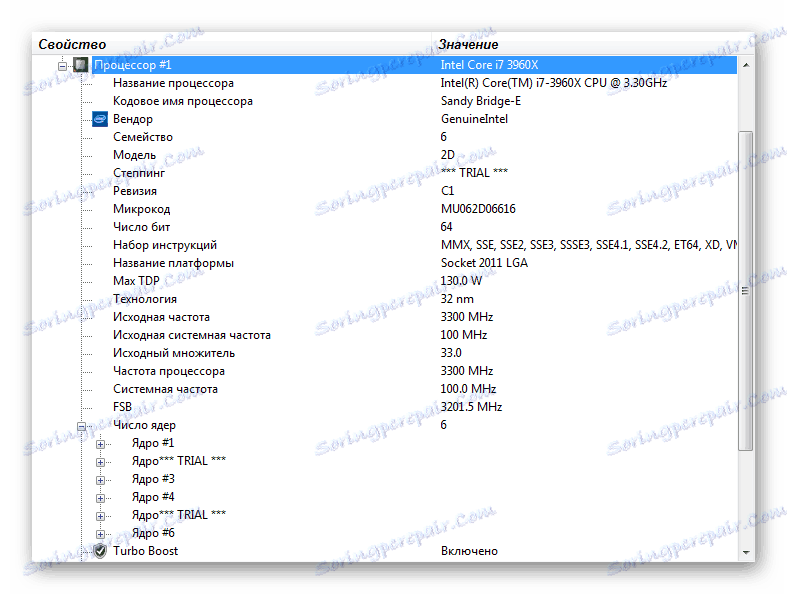This screenshot has width=787, height=594.
Task: Click the value C1 for Ревизия
Action: pos(448,191)
